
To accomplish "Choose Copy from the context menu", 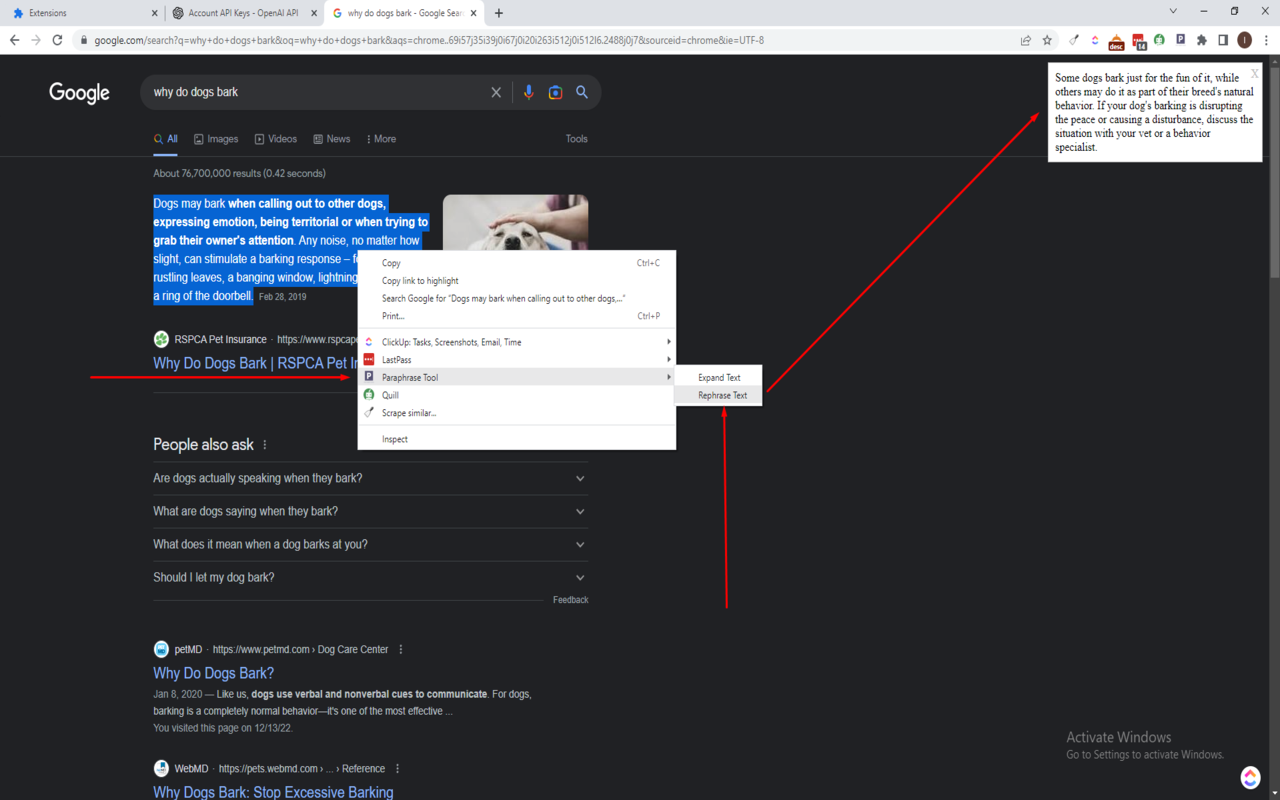I will coord(517,263).
